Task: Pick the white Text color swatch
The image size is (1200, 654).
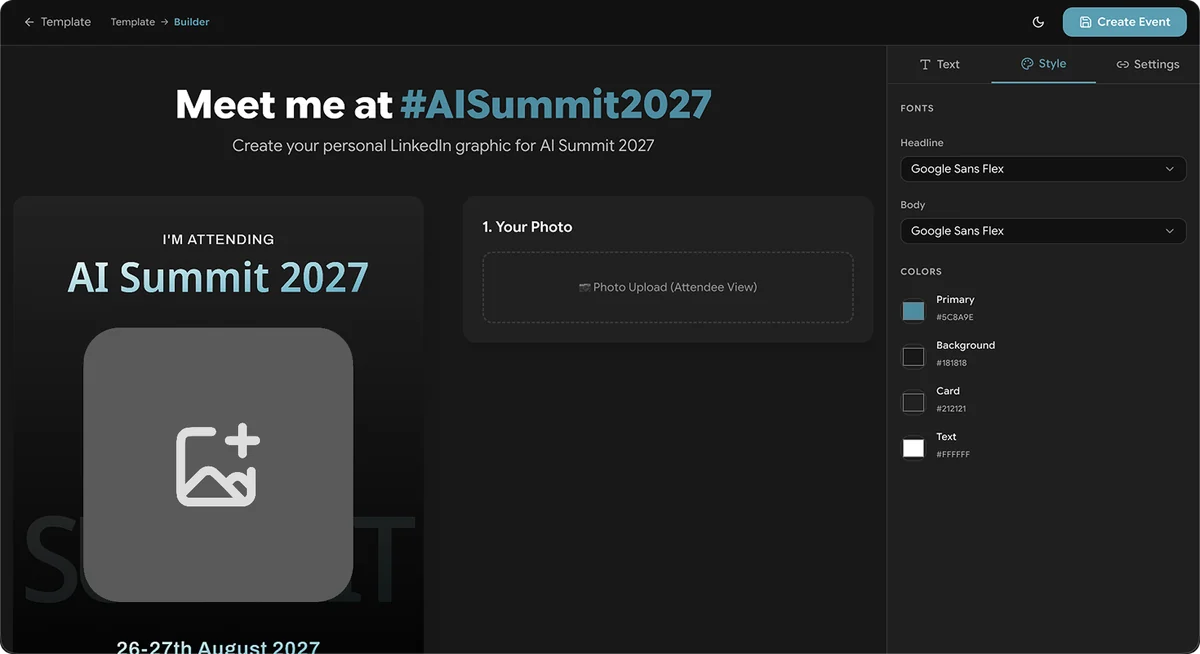Action: (x=913, y=448)
